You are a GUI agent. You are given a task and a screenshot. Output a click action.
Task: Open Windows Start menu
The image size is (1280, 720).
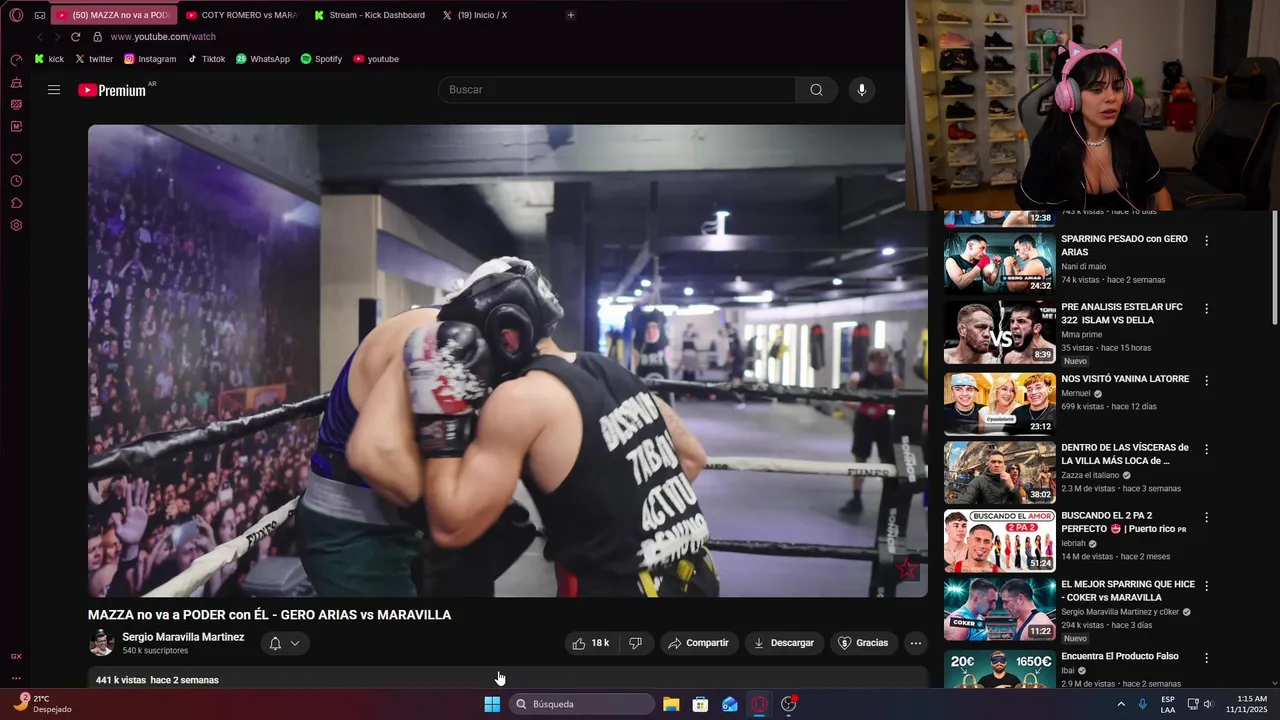tap(492, 704)
